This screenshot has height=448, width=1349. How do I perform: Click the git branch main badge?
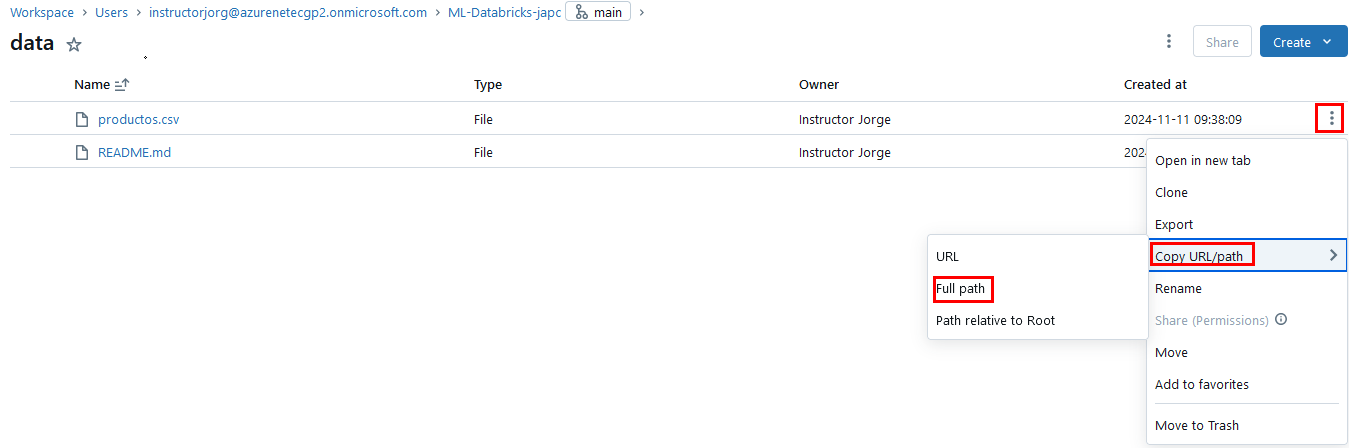[598, 12]
